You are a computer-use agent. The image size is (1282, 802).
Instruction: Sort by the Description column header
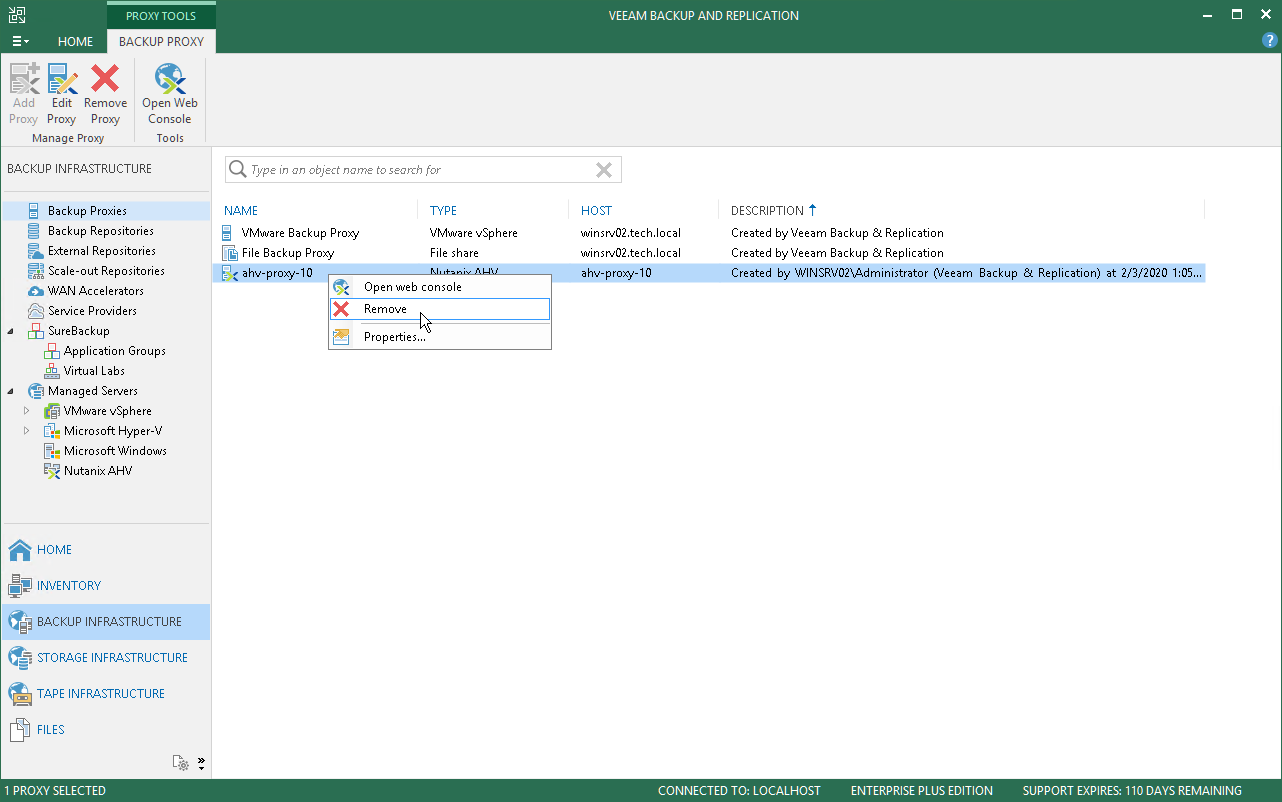click(x=767, y=211)
